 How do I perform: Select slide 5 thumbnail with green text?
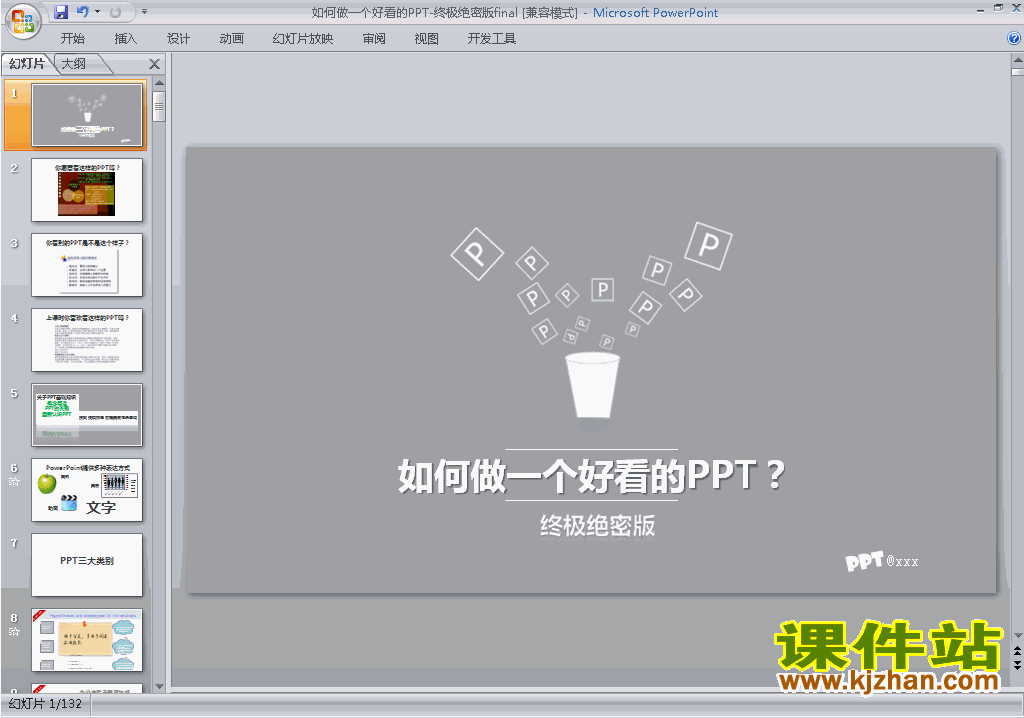[87, 415]
